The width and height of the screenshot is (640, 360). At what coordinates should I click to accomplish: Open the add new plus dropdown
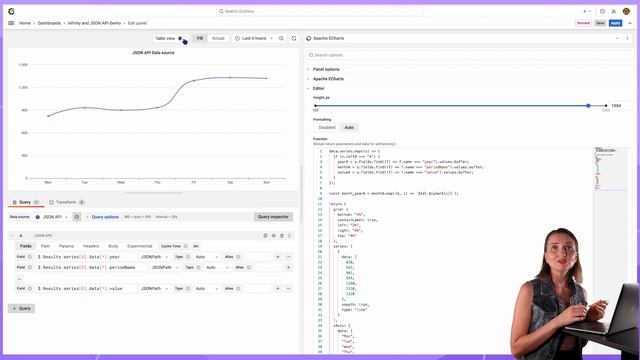click(x=587, y=11)
